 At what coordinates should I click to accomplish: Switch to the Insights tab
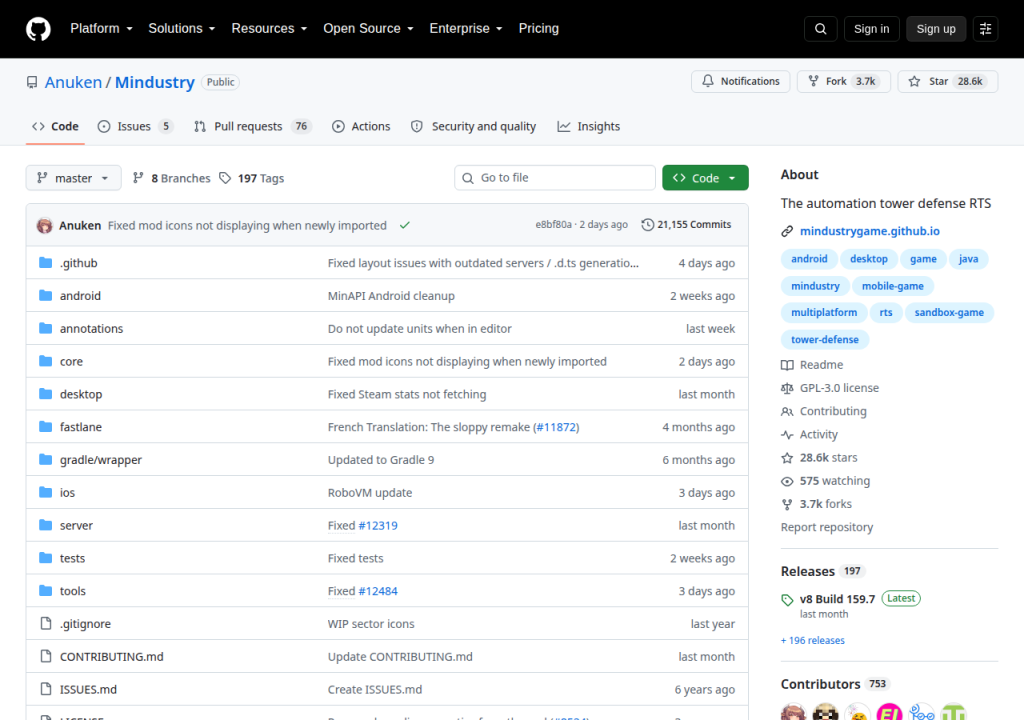coord(588,127)
